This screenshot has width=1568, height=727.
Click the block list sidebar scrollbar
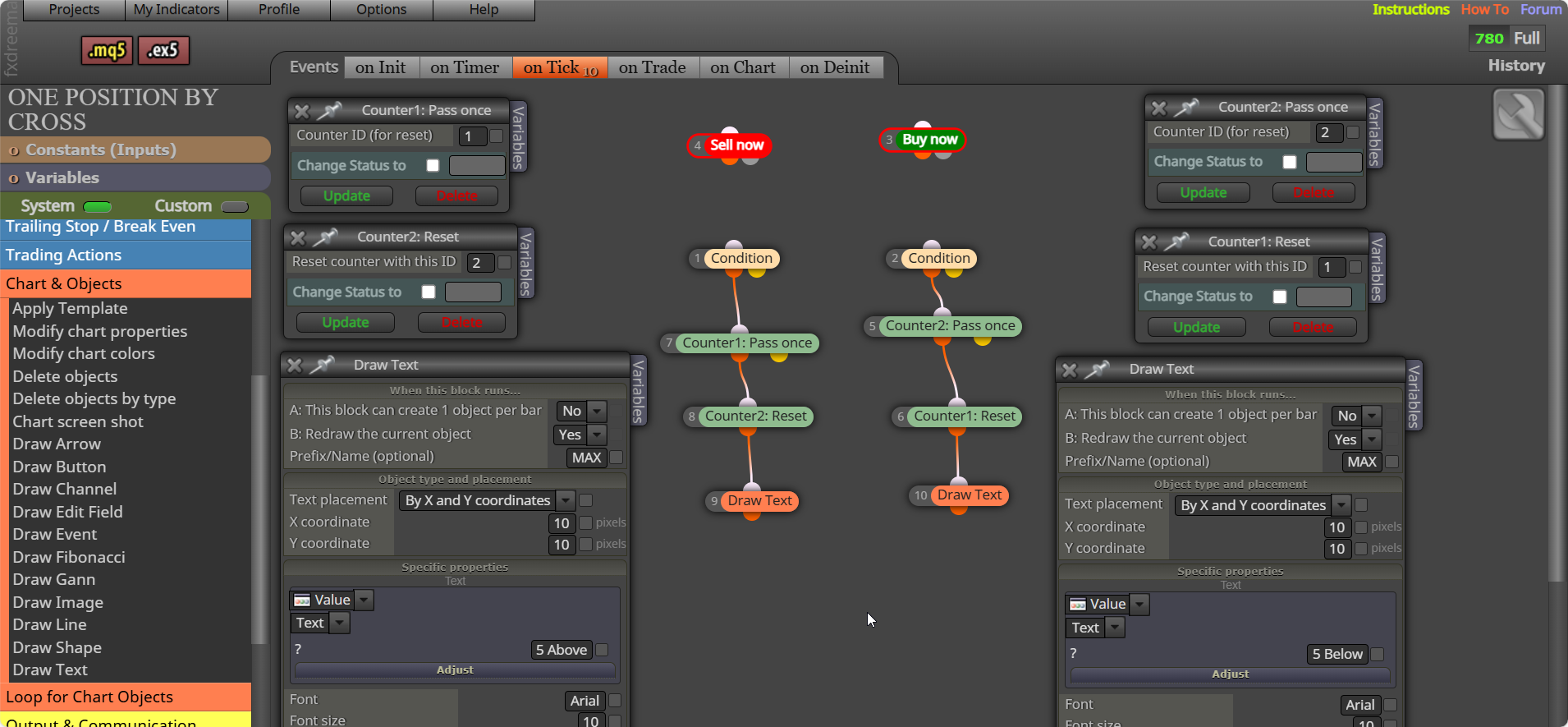pos(259,509)
